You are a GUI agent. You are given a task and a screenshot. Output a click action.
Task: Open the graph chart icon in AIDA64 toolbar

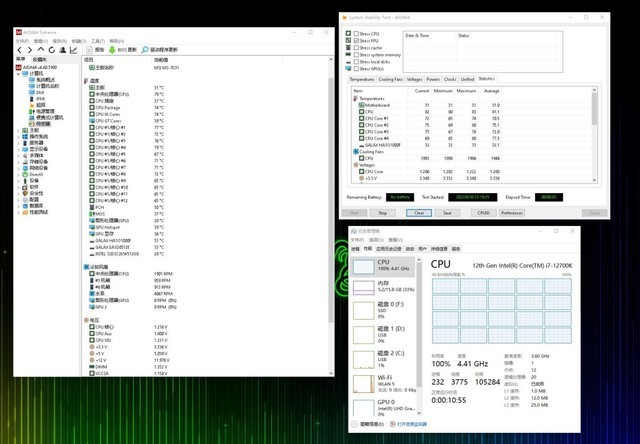(x=73, y=50)
